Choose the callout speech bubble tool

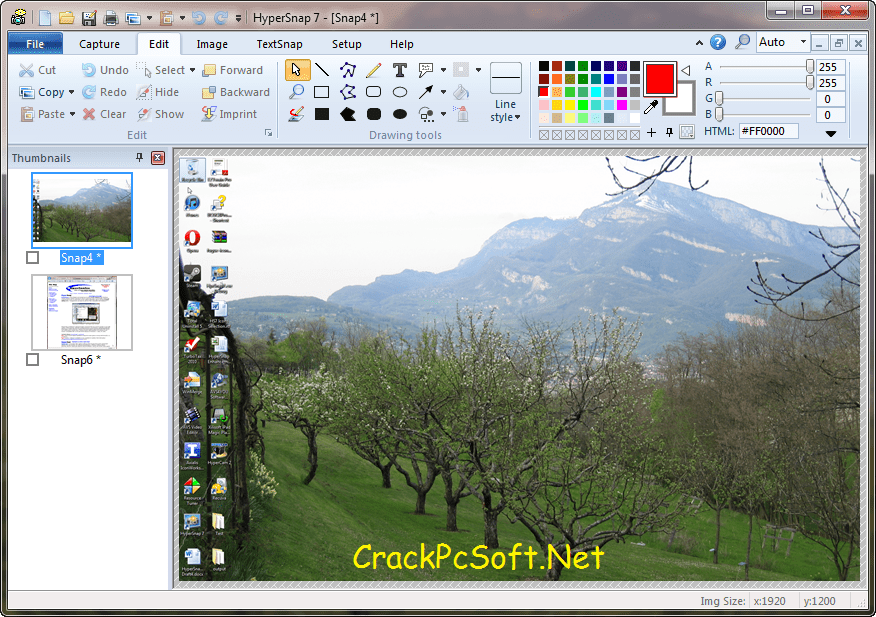pyautogui.click(x=426, y=70)
